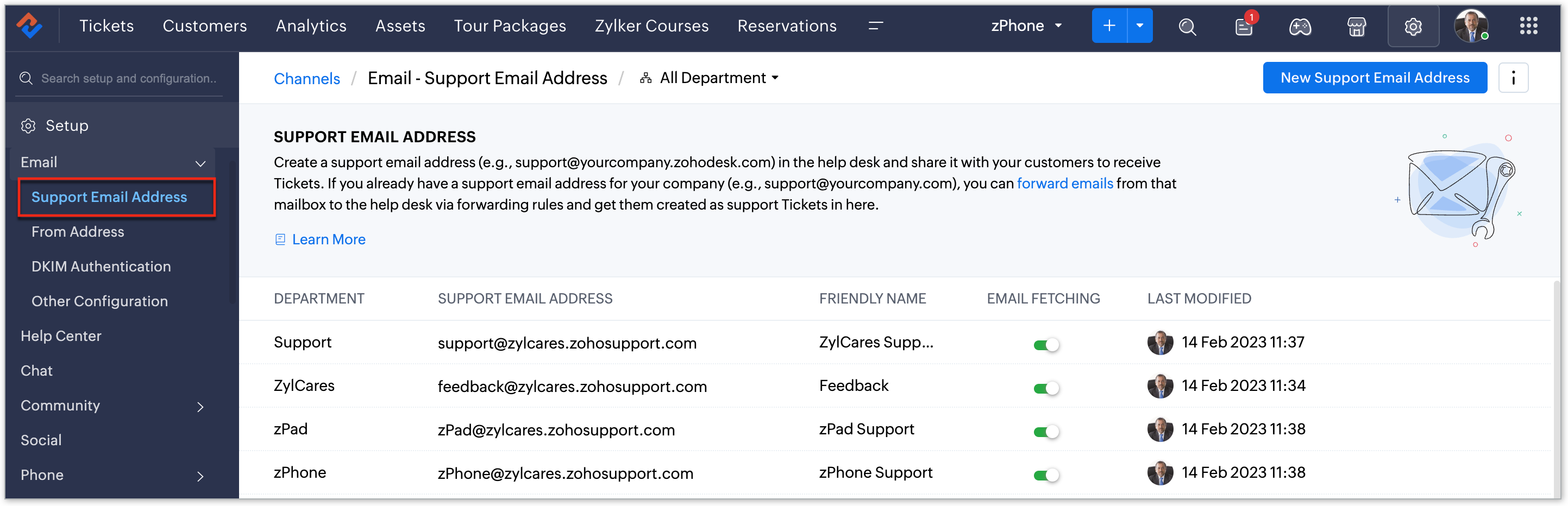Viewport: 1568px width, 506px height.
Task: Click the vertical dots more options button
Action: point(1513,78)
